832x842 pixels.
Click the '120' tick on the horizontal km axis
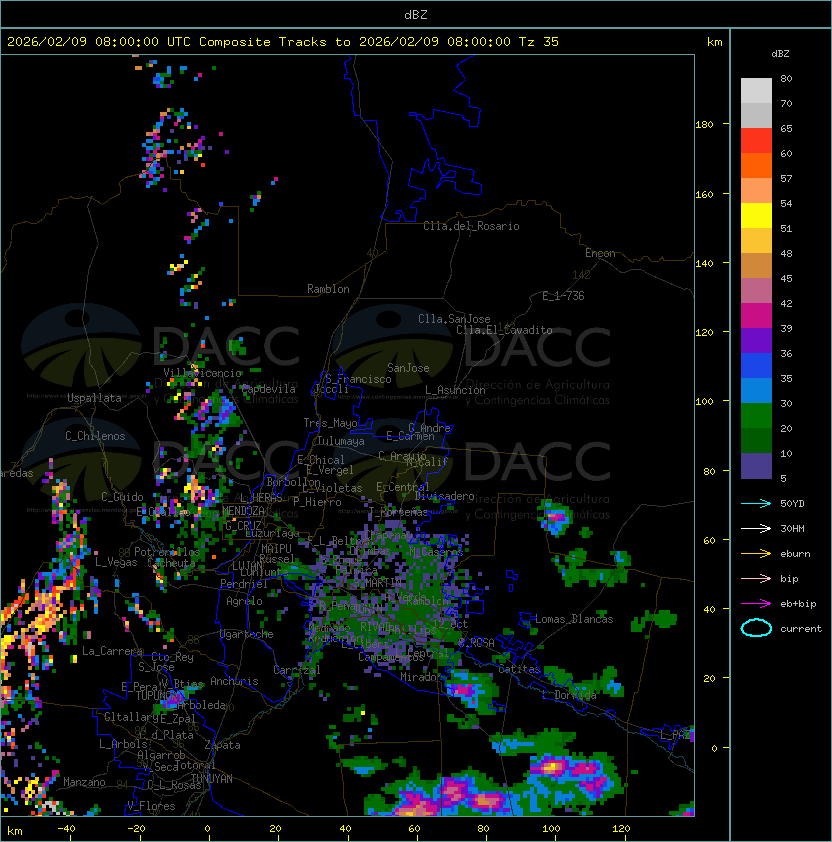621,829
